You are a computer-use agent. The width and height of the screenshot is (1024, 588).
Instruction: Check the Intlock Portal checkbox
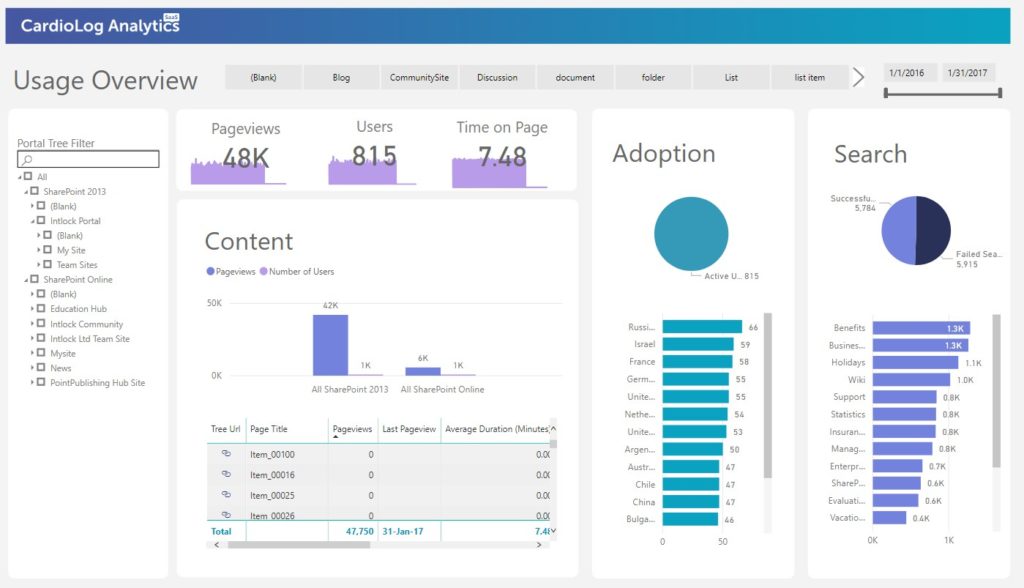tap(40, 220)
